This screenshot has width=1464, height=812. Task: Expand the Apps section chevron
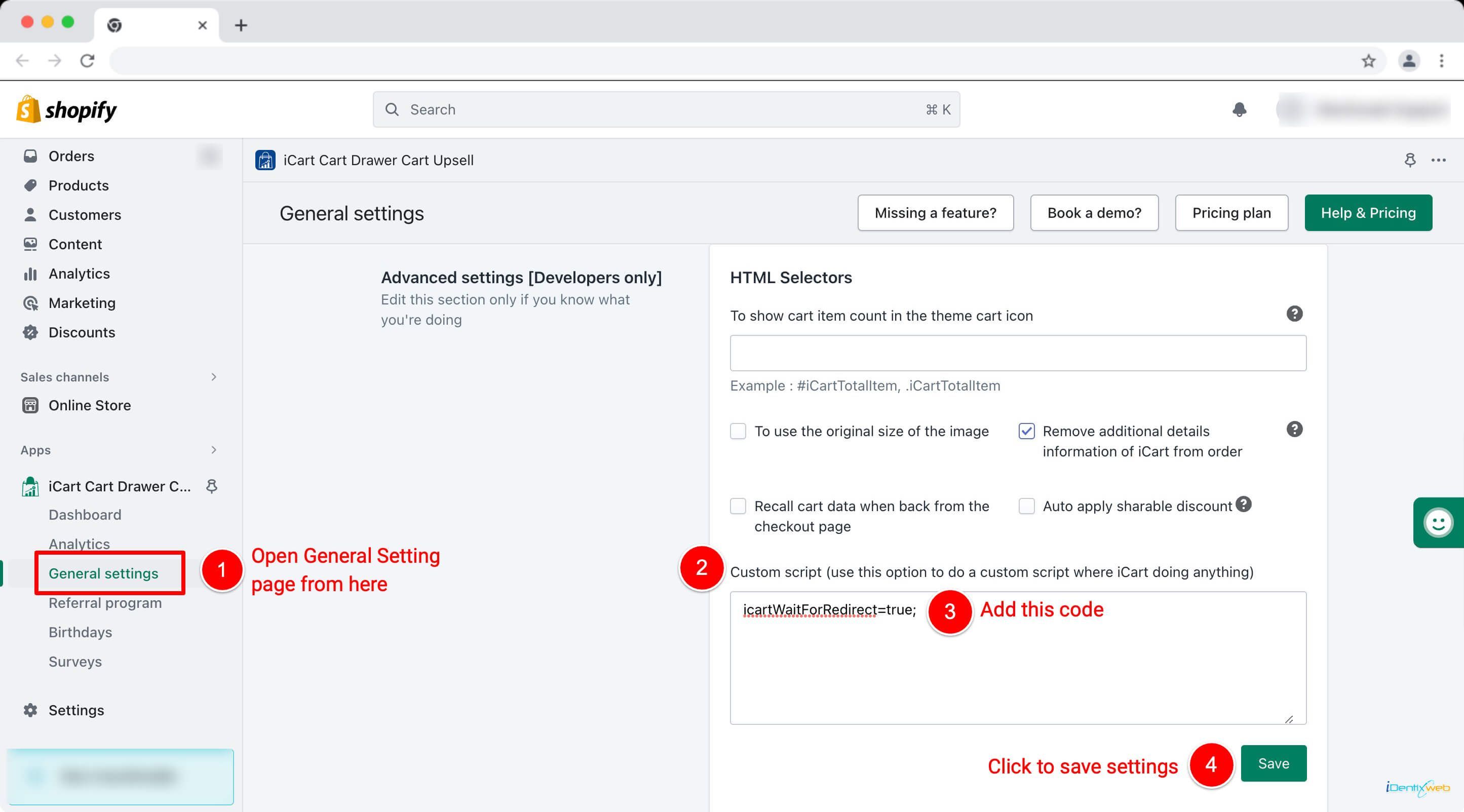click(214, 450)
